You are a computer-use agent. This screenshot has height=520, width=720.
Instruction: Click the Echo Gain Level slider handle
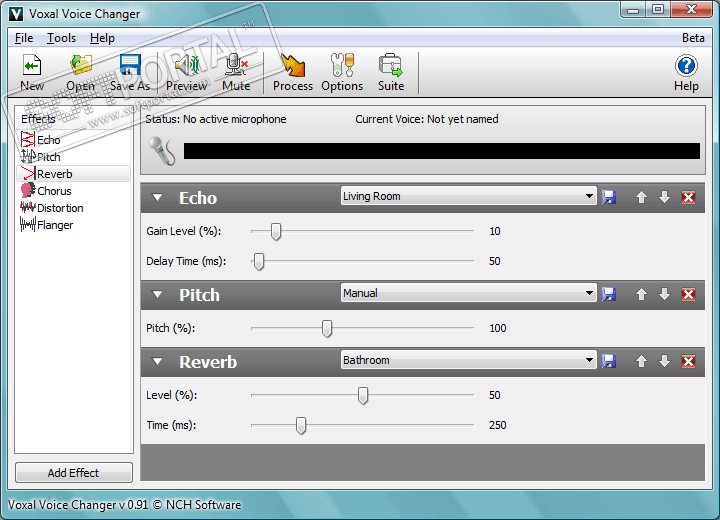[x=276, y=232]
